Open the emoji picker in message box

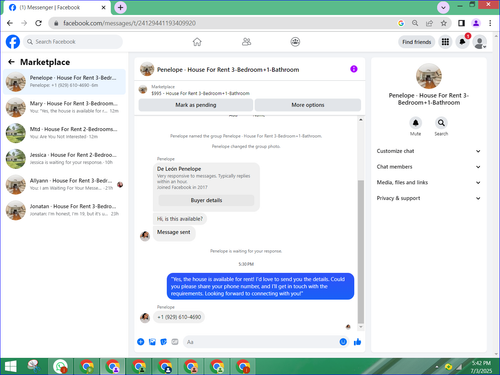[x=343, y=342]
